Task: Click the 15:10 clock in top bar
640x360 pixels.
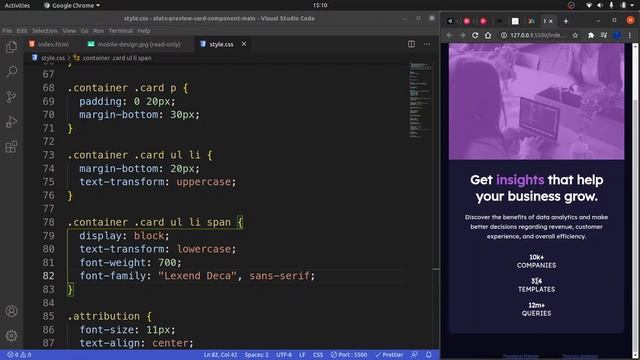Action: pos(320,5)
